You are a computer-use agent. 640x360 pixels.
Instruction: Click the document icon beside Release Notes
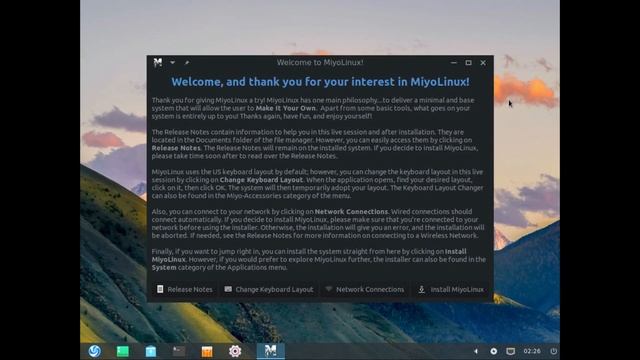coord(160,289)
